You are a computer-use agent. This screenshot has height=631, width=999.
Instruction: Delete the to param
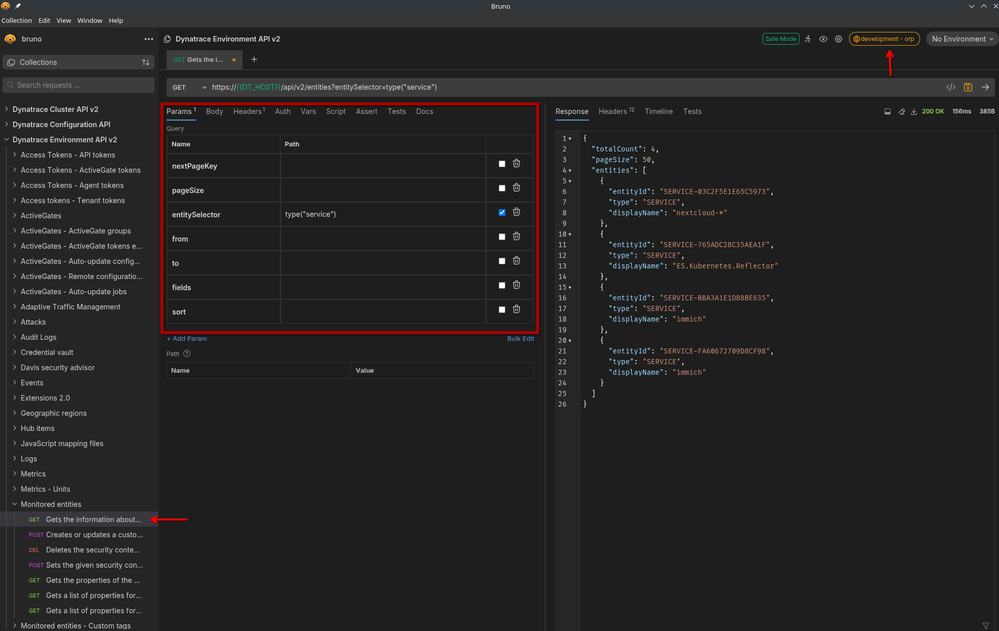tap(517, 261)
